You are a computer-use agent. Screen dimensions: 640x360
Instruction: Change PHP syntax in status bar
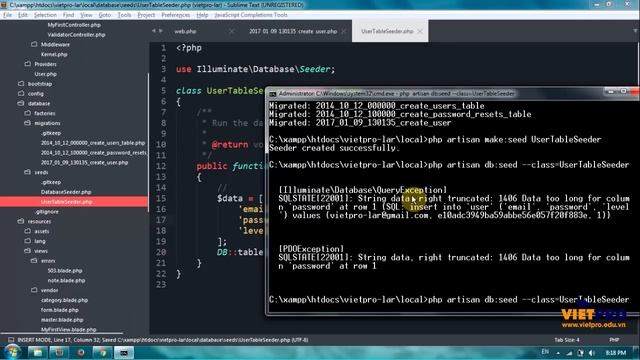(x=614, y=340)
